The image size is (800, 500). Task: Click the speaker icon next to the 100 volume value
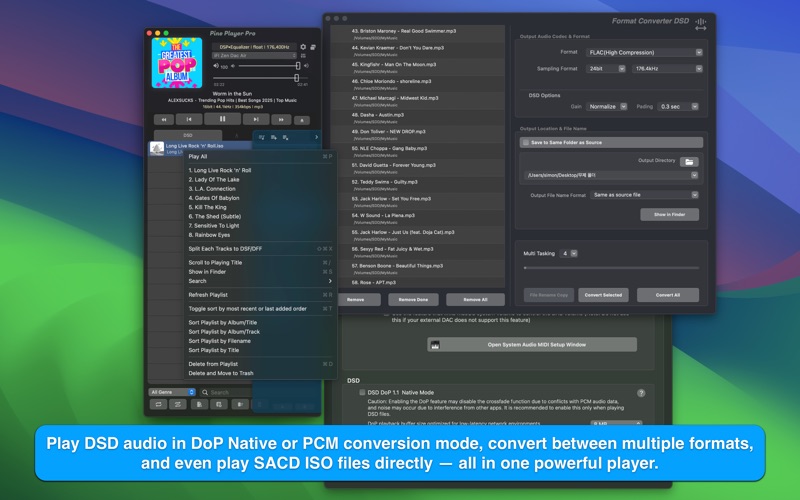click(x=216, y=66)
